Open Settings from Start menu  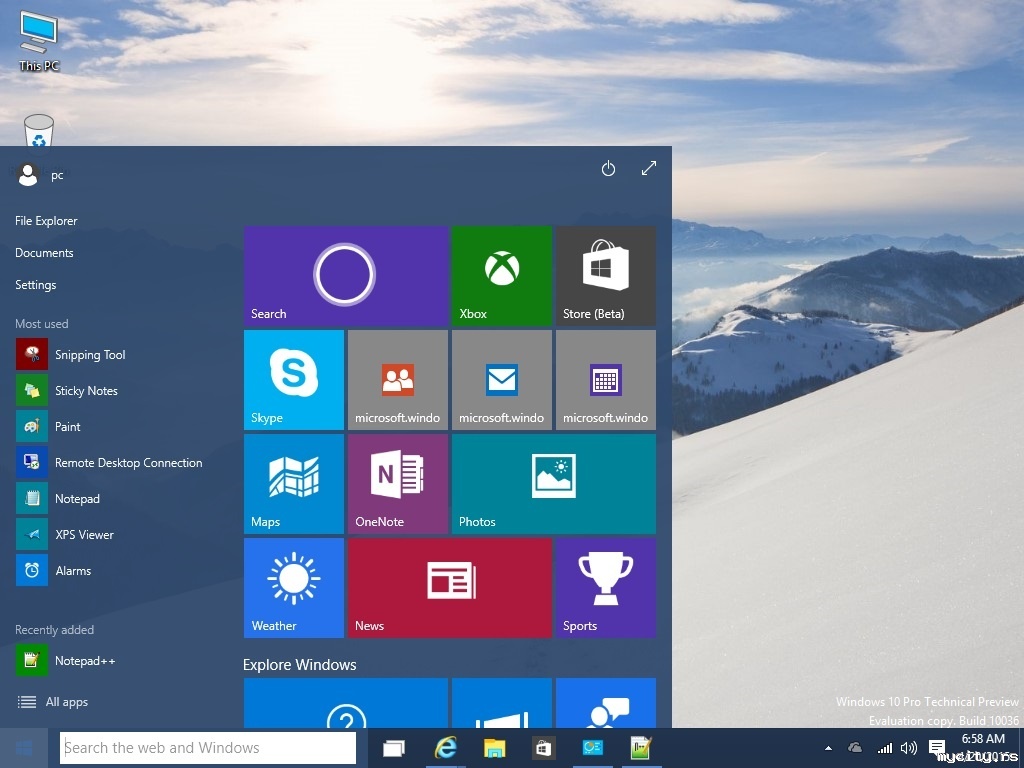coord(35,285)
